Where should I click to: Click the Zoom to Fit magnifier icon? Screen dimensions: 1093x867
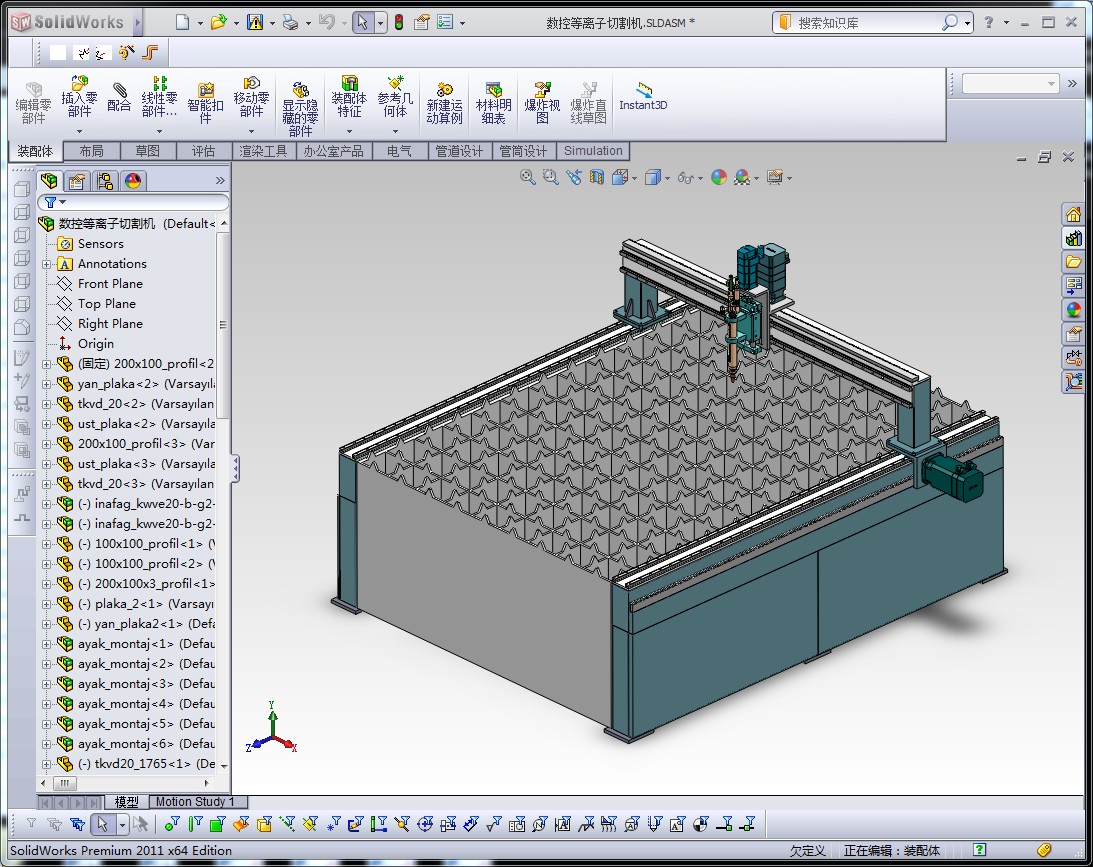pyautogui.click(x=528, y=177)
